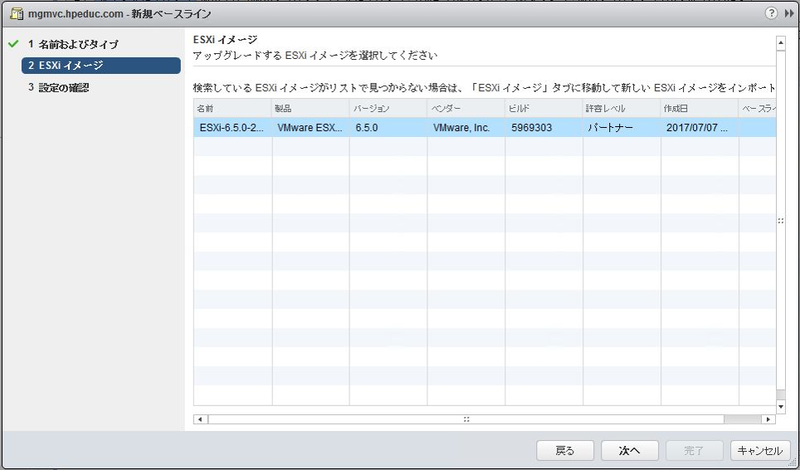Image resolution: width=800 pixels, height=470 pixels.
Task: Sort by the バージョン column header
Action: [x=388, y=108]
